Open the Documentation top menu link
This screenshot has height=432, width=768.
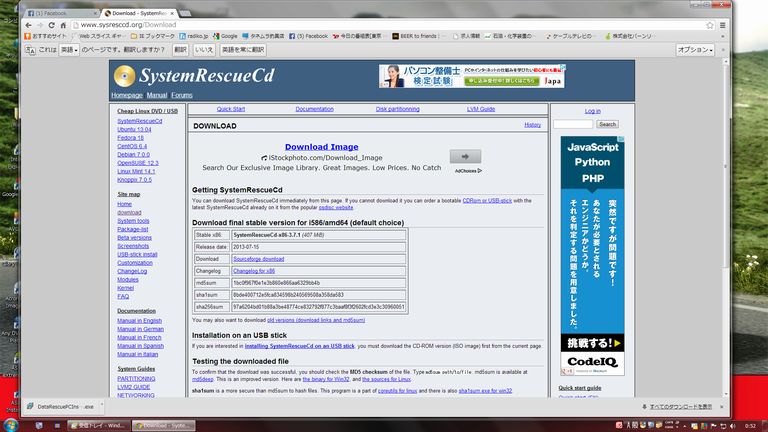[314, 109]
